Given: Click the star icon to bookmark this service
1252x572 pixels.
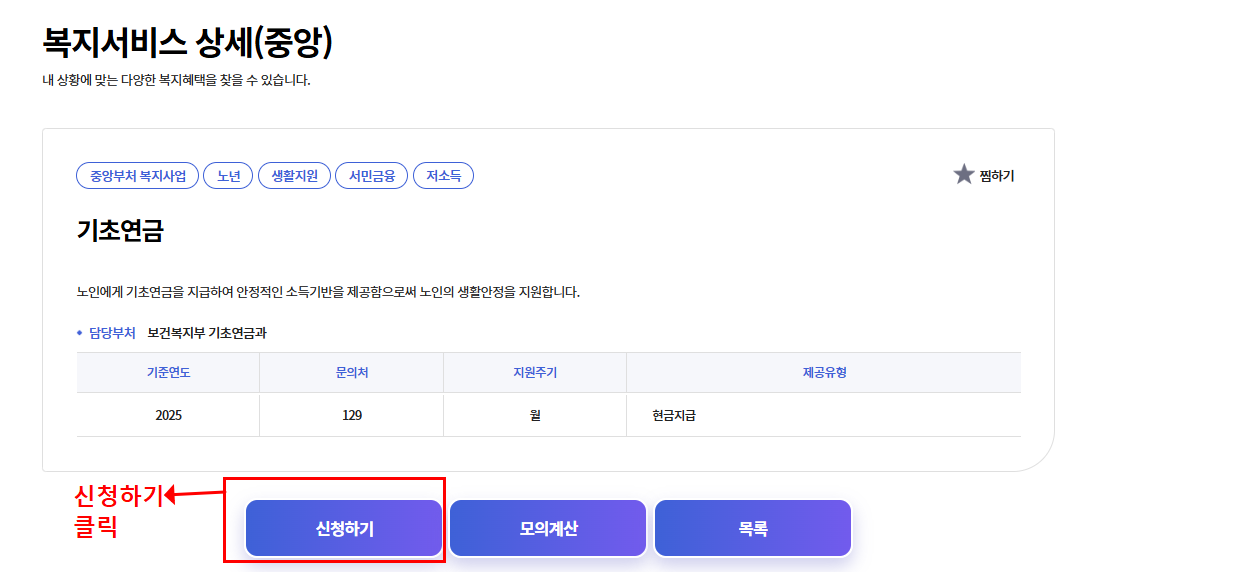Looking at the screenshot, I should pyautogui.click(x=963, y=175).
